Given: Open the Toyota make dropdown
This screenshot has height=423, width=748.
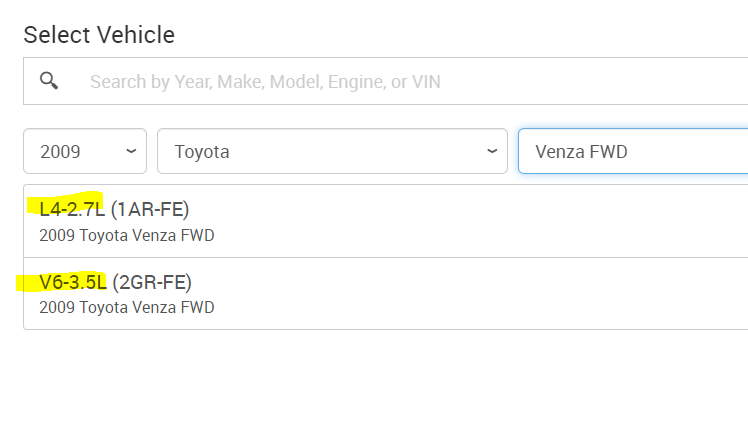Looking at the screenshot, I should pos(332,152).
